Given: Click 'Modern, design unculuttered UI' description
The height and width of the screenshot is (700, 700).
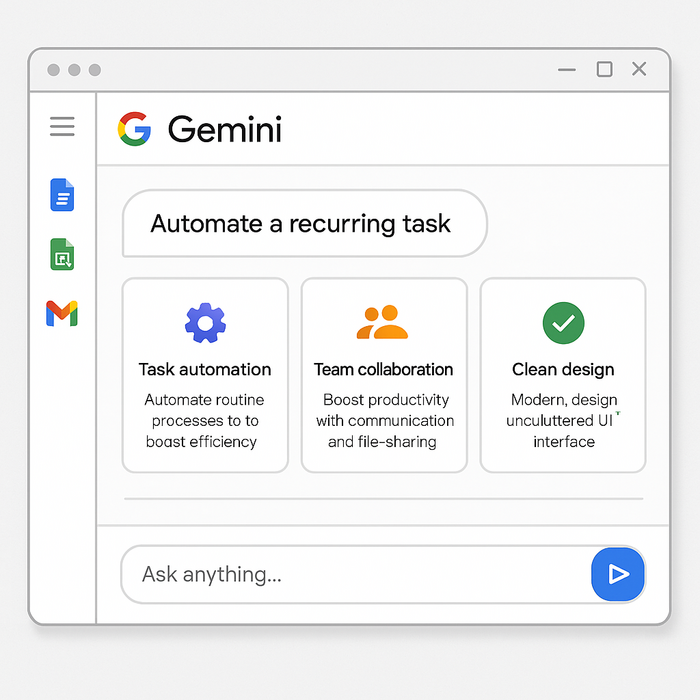Looking at the screenshot, I should click(x=564, y=421).
